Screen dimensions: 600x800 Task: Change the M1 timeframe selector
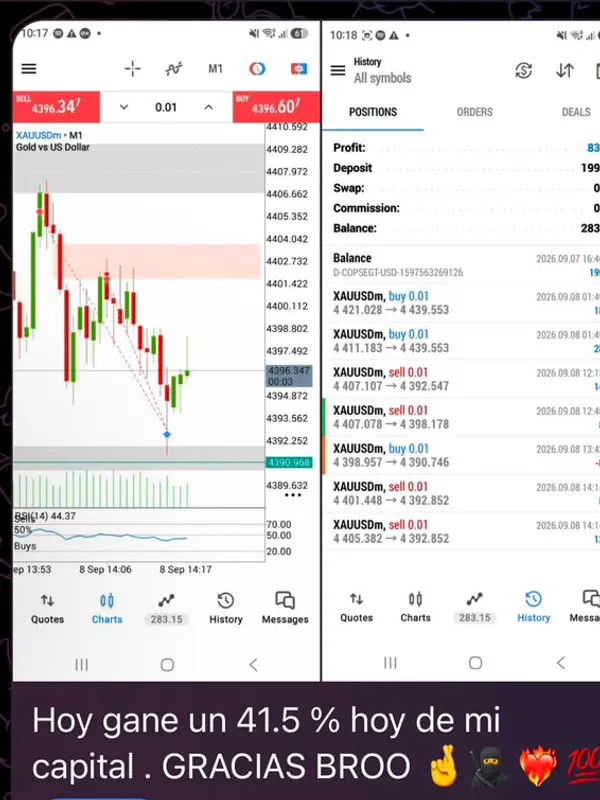[x=215, y=68]
